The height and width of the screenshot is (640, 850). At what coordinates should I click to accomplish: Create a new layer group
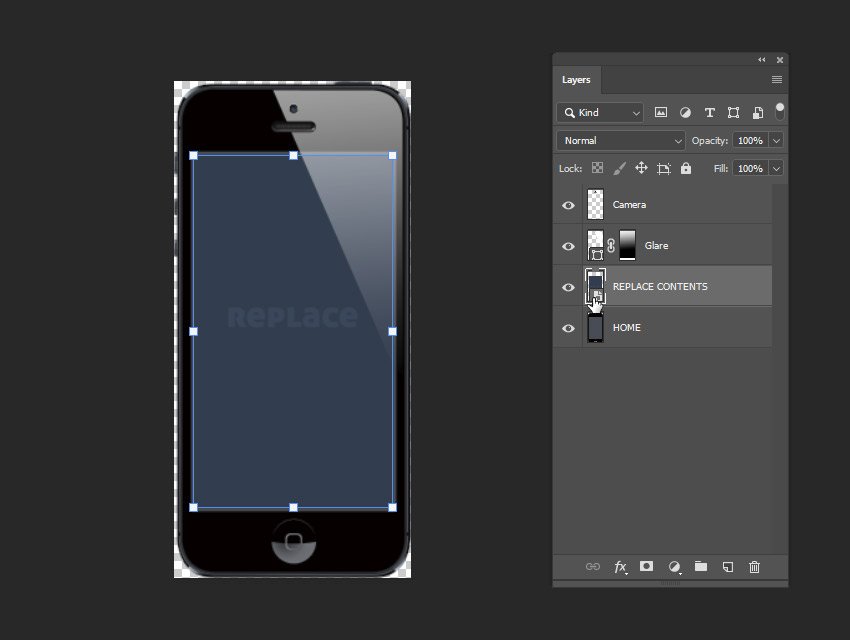(701, 567)
